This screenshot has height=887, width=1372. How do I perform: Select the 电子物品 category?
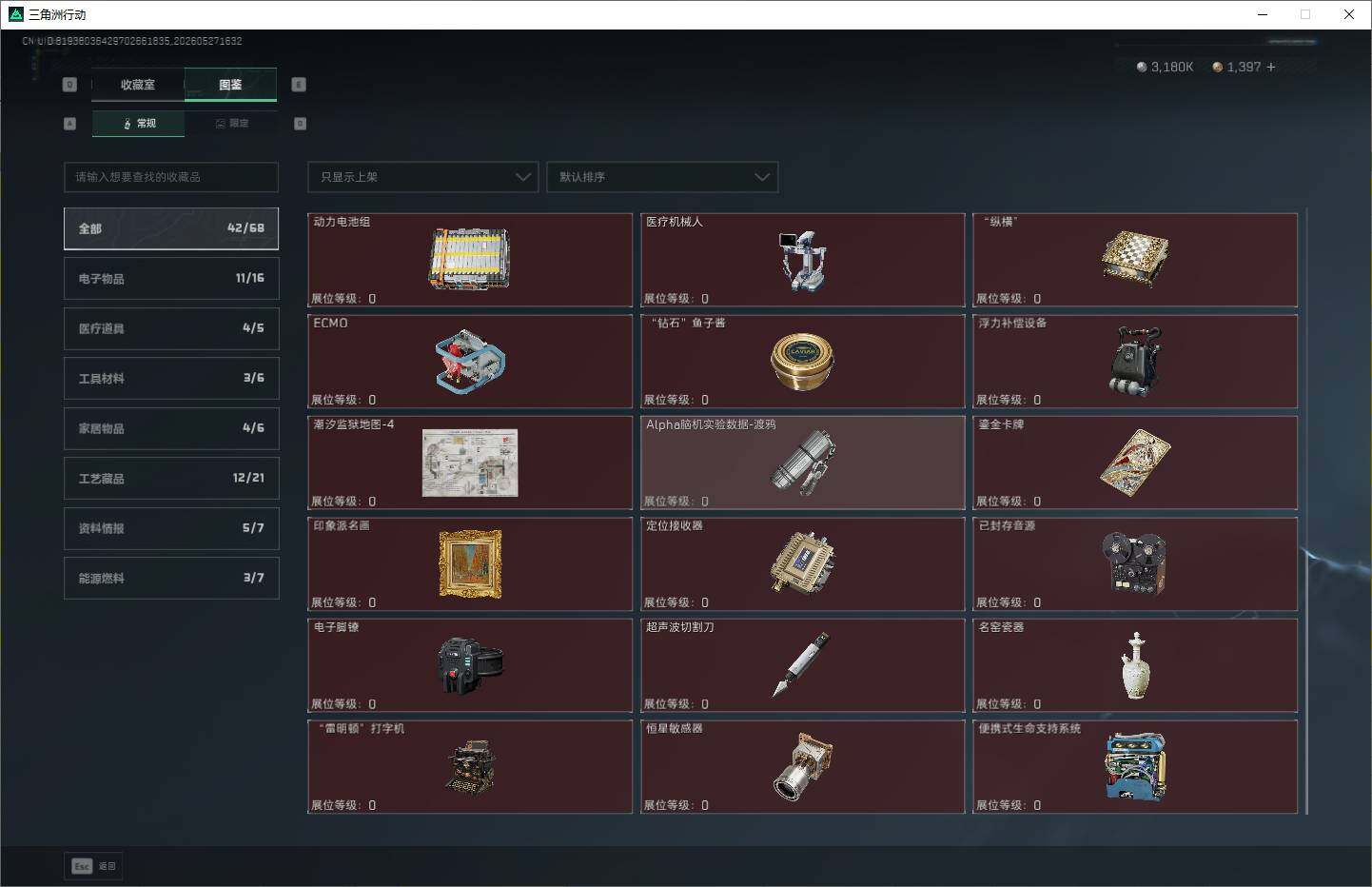pyautogui.click(x=171, y=278)
